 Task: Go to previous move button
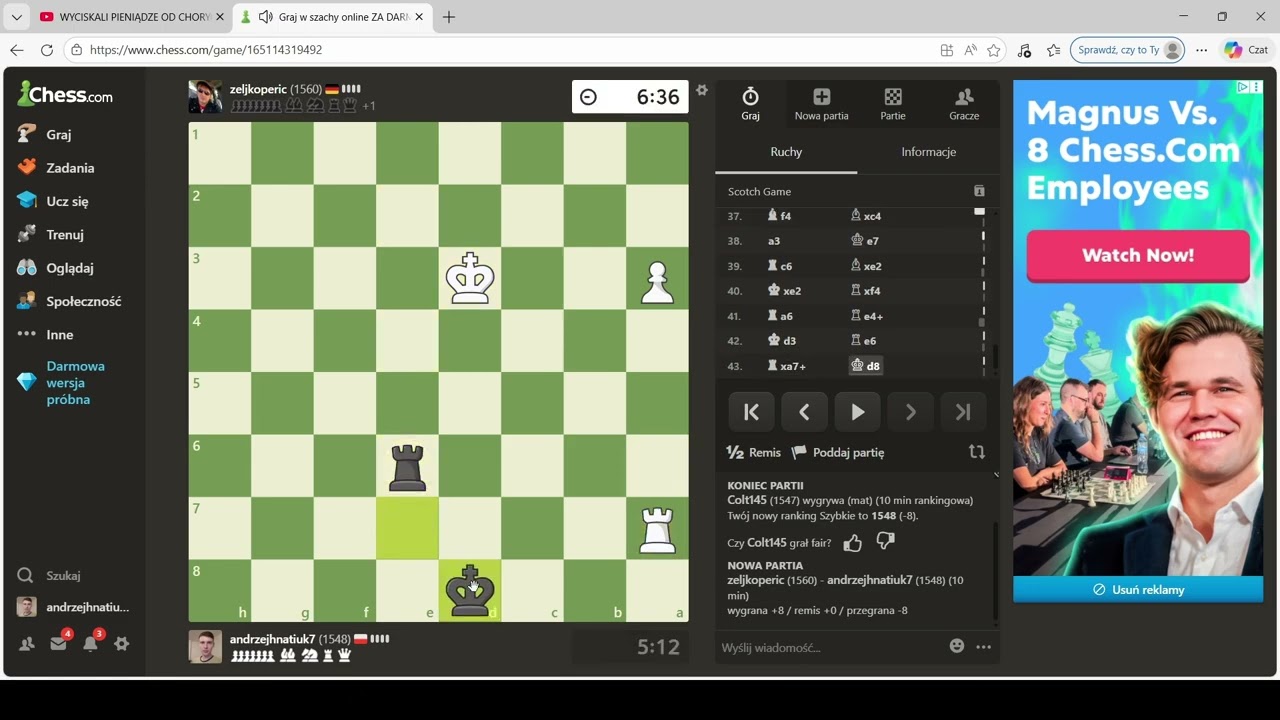804,412
